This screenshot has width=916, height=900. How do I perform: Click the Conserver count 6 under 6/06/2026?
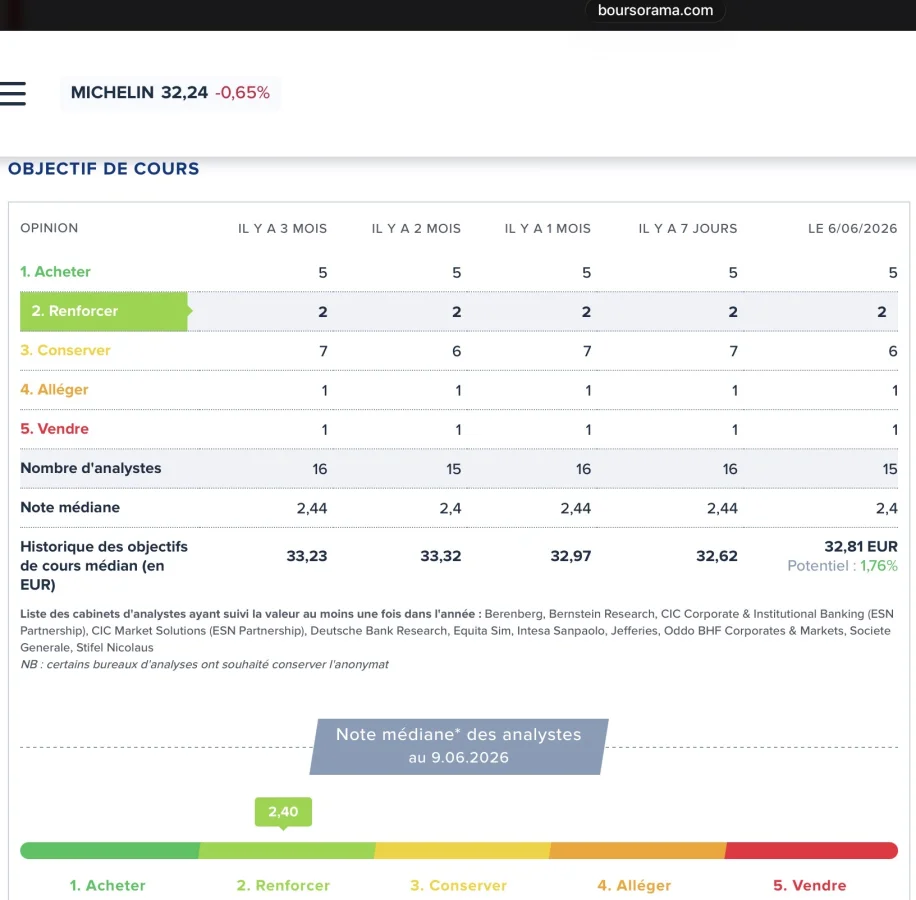893,351
